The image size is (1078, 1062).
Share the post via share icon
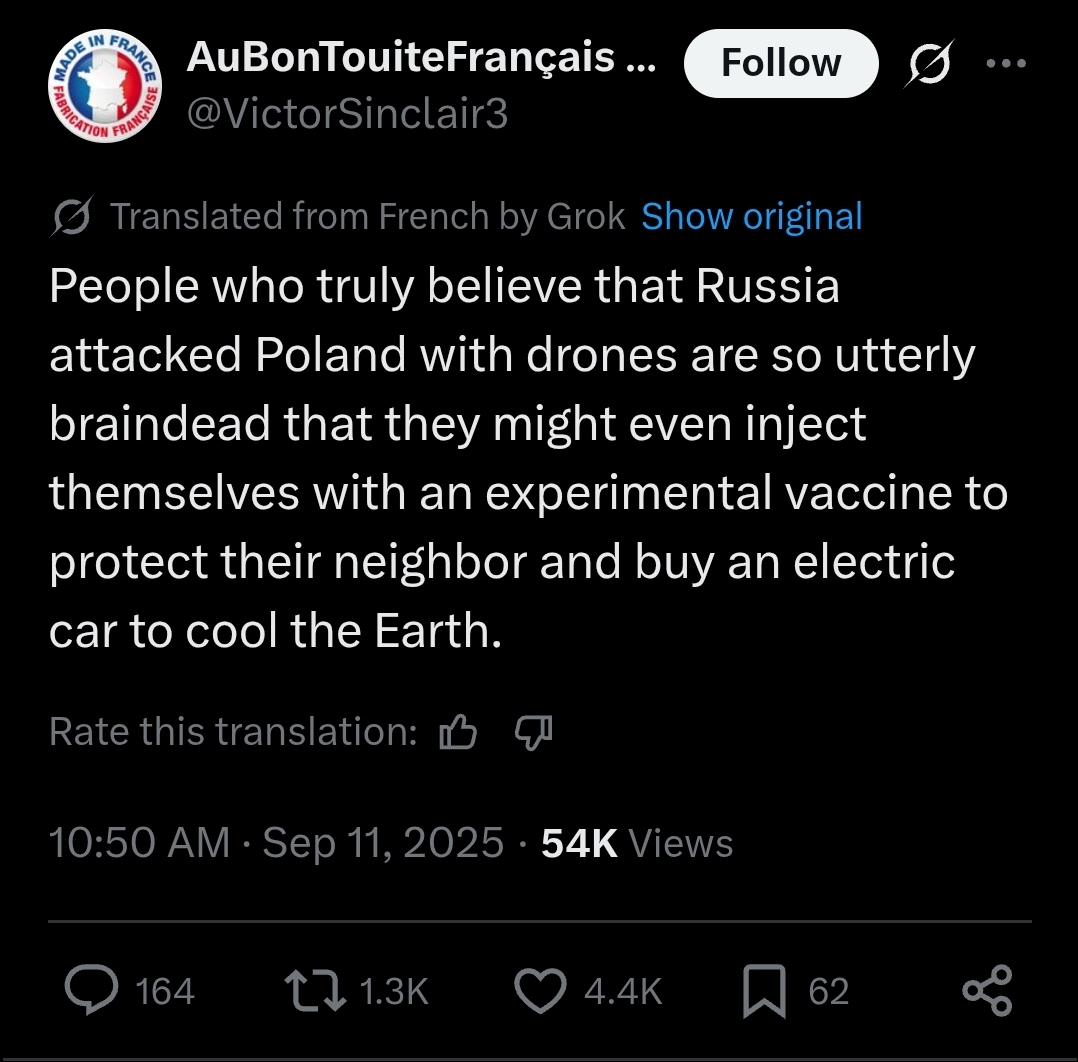[x=987, y=991]
